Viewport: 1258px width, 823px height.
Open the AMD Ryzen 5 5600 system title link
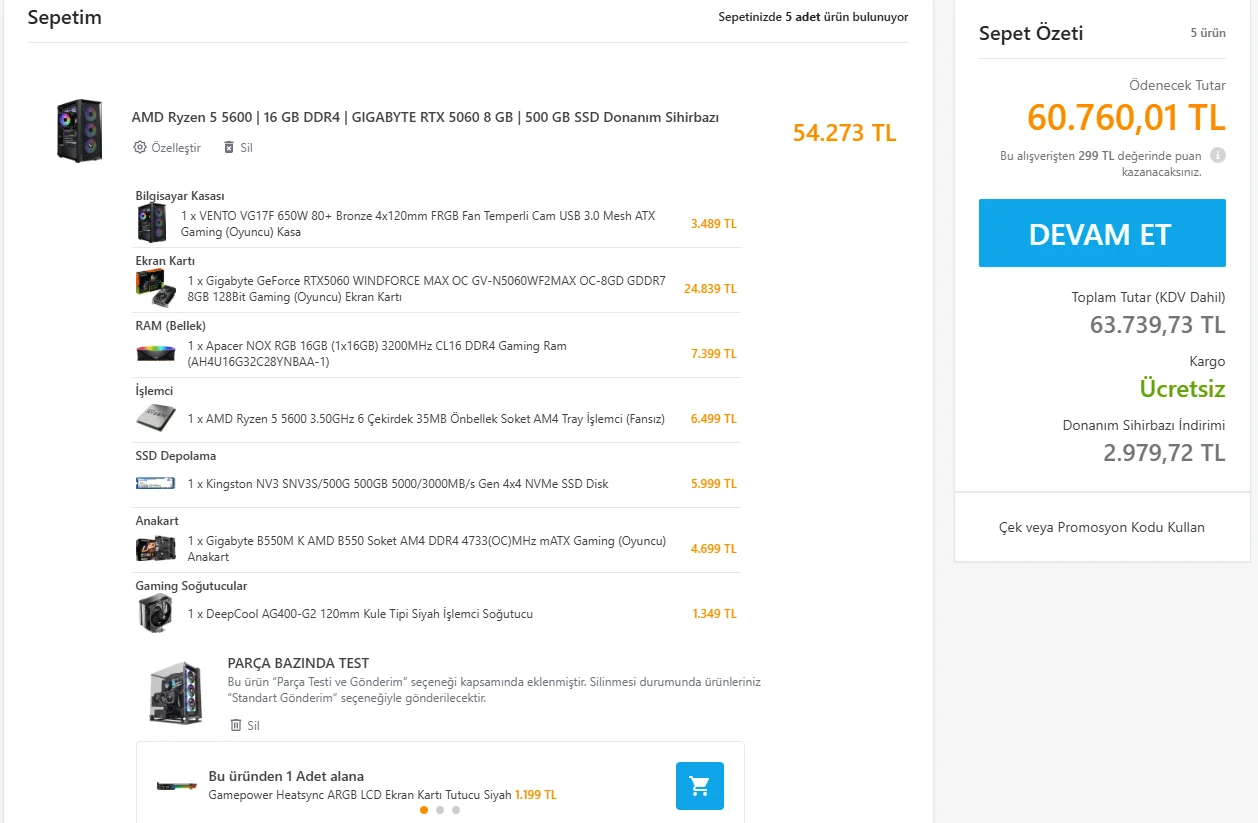point(425,117)
